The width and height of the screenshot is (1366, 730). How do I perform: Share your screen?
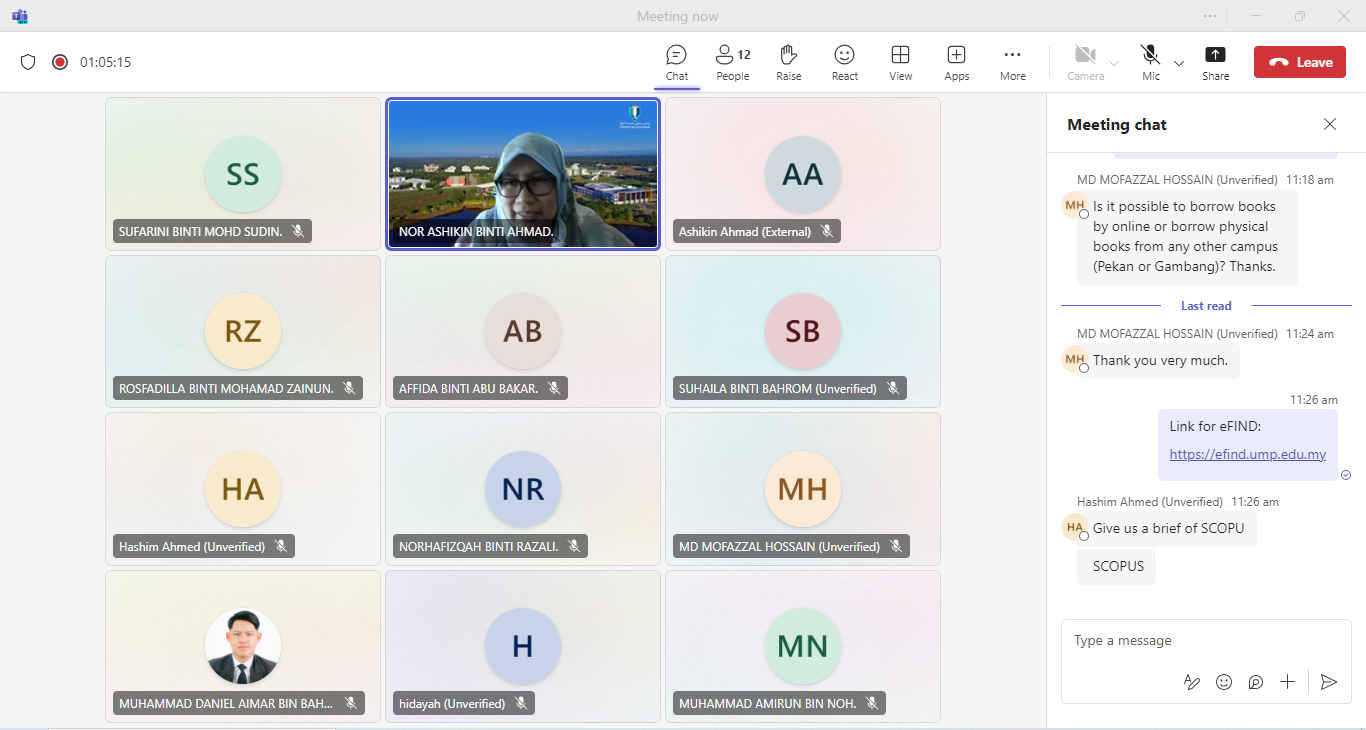(1216, 62)
